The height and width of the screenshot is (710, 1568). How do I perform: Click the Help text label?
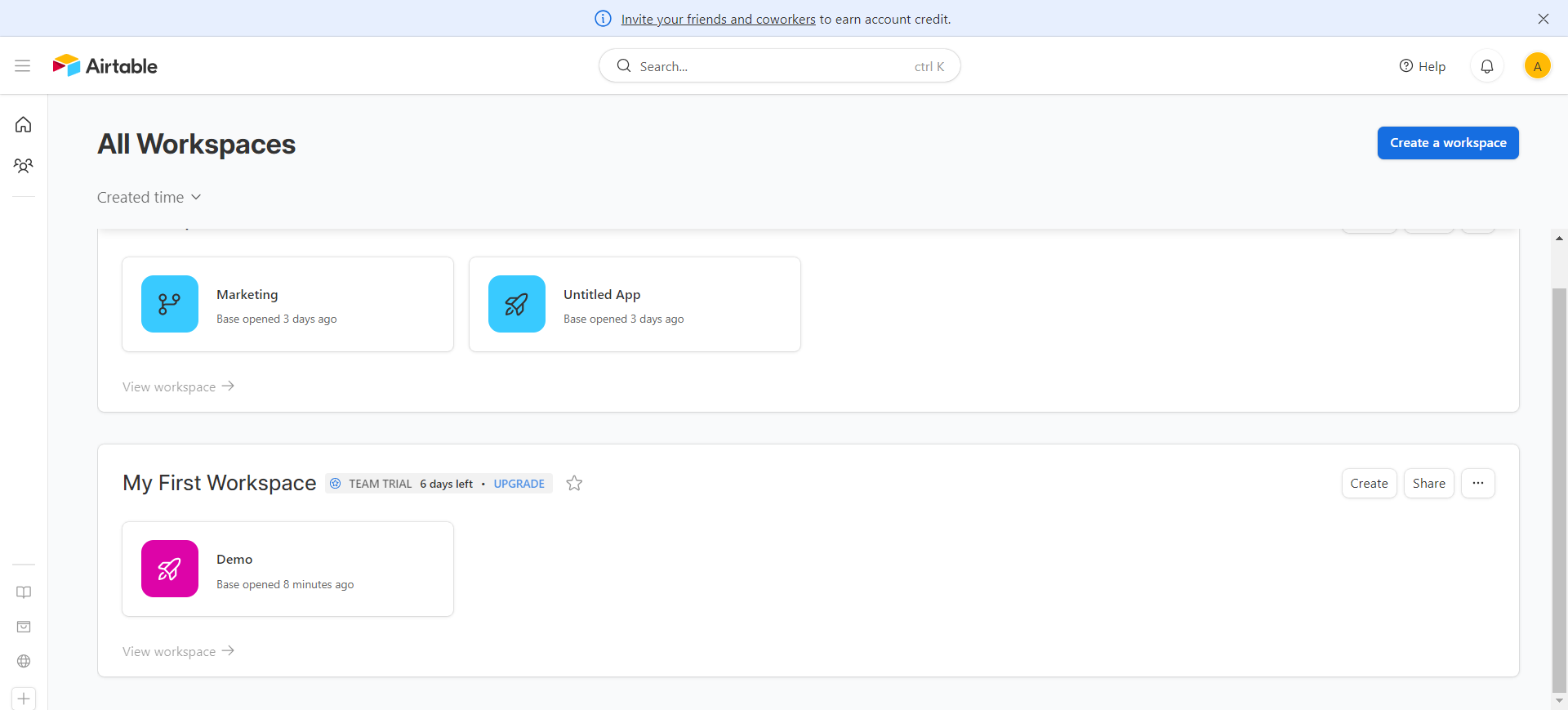click(x=1432, y=67)
